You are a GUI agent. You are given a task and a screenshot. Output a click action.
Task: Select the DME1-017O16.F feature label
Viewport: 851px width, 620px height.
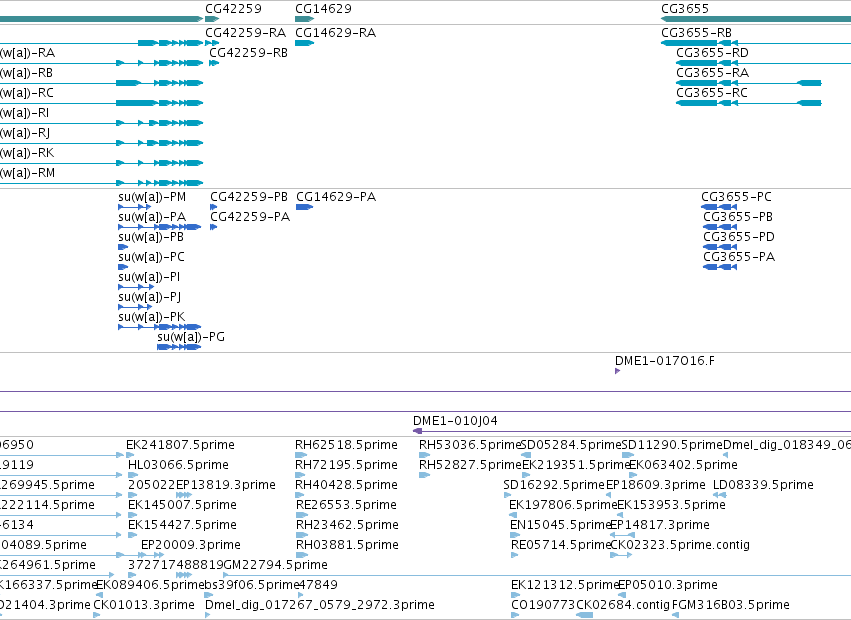665,361
